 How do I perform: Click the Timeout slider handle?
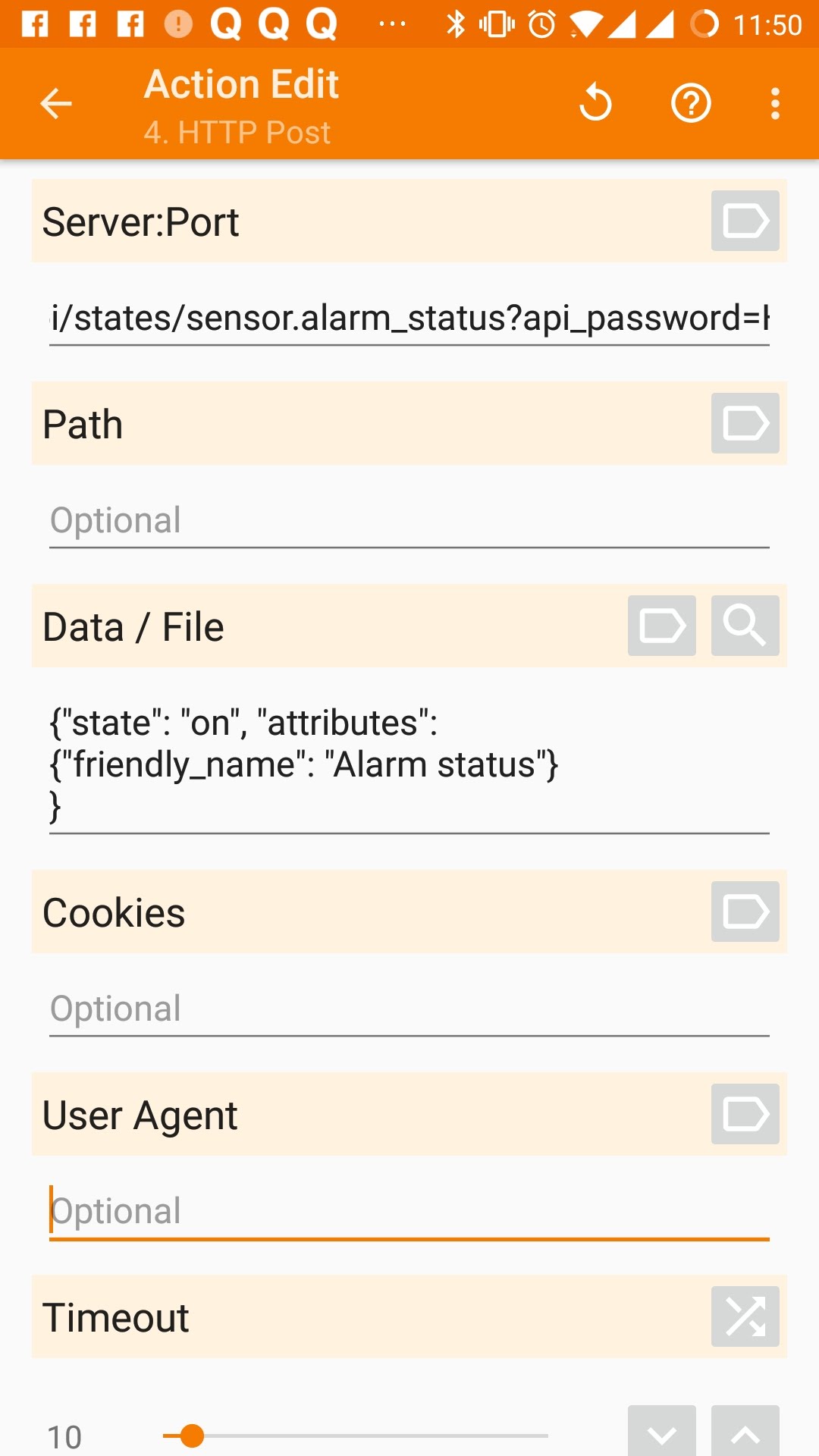coord(193,1436)
